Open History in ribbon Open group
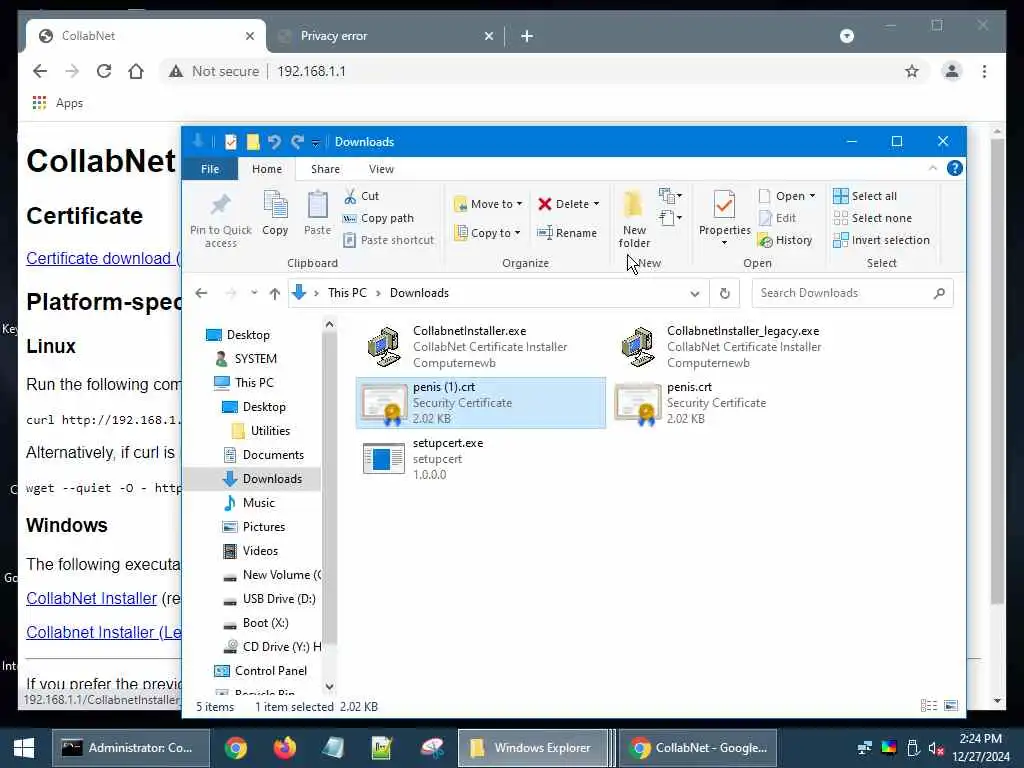The width and height of the screenshot is (1024, 768). click(785, 240)
